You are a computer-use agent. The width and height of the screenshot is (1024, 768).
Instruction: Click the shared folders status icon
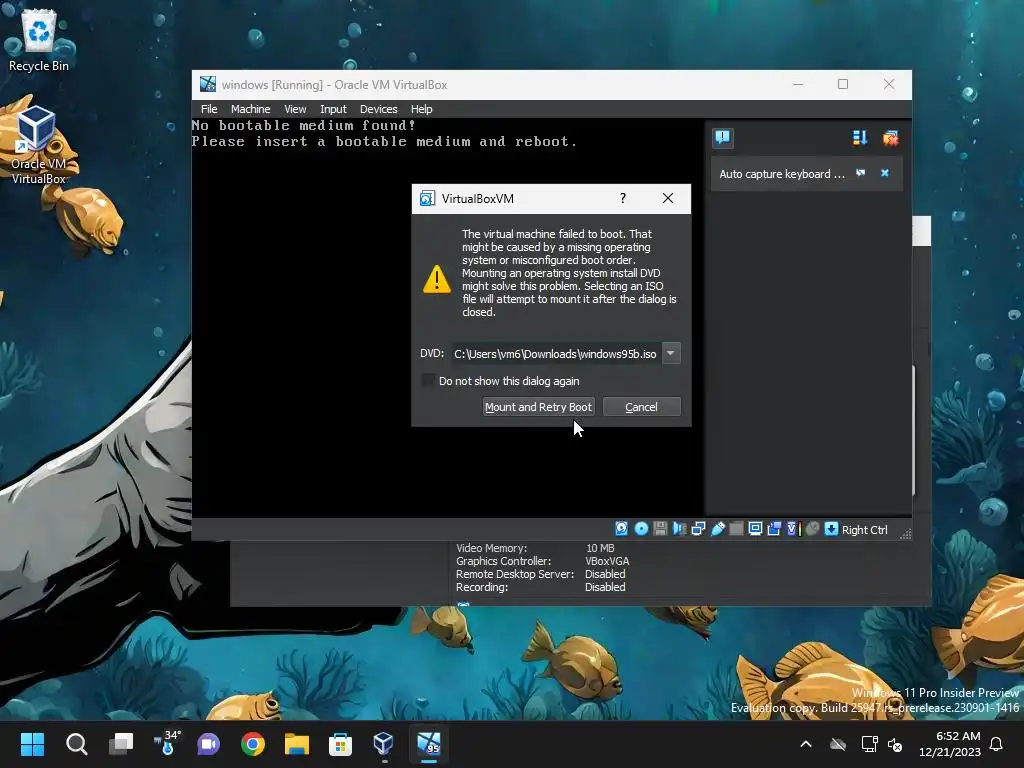pos(736,529)
